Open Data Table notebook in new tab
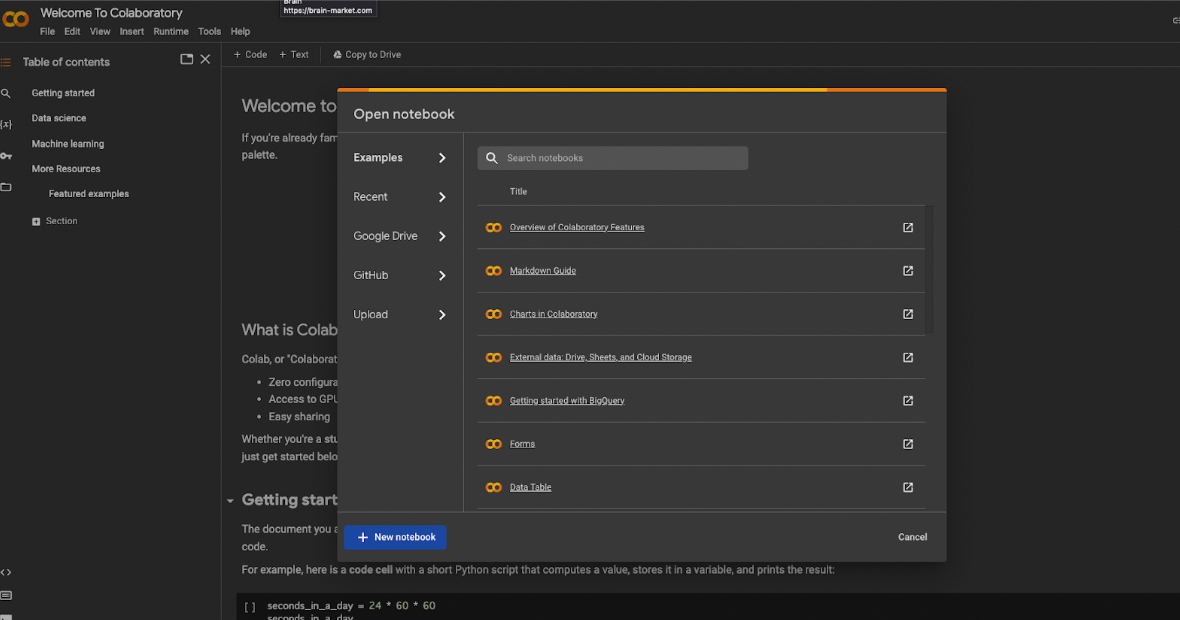Screen dimensions: 1180x620 tap(908, 488)
